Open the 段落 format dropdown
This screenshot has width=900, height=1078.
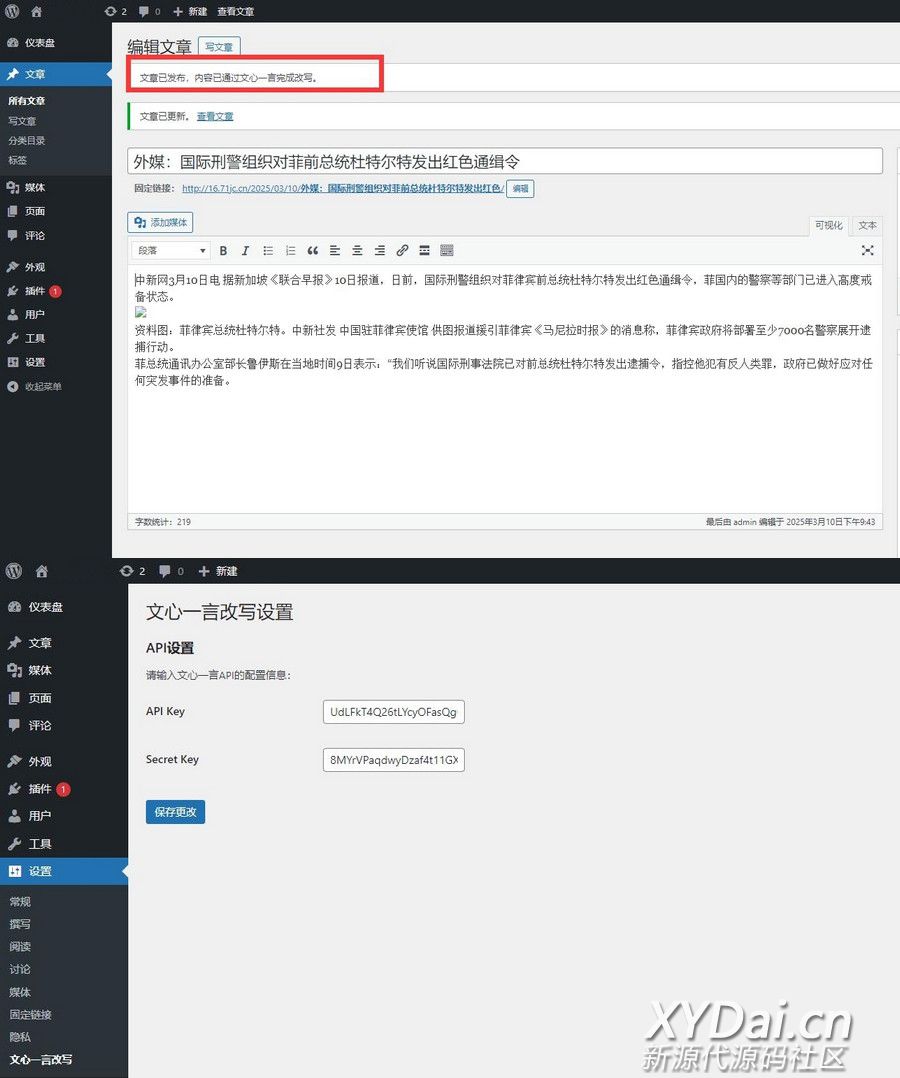171,251
